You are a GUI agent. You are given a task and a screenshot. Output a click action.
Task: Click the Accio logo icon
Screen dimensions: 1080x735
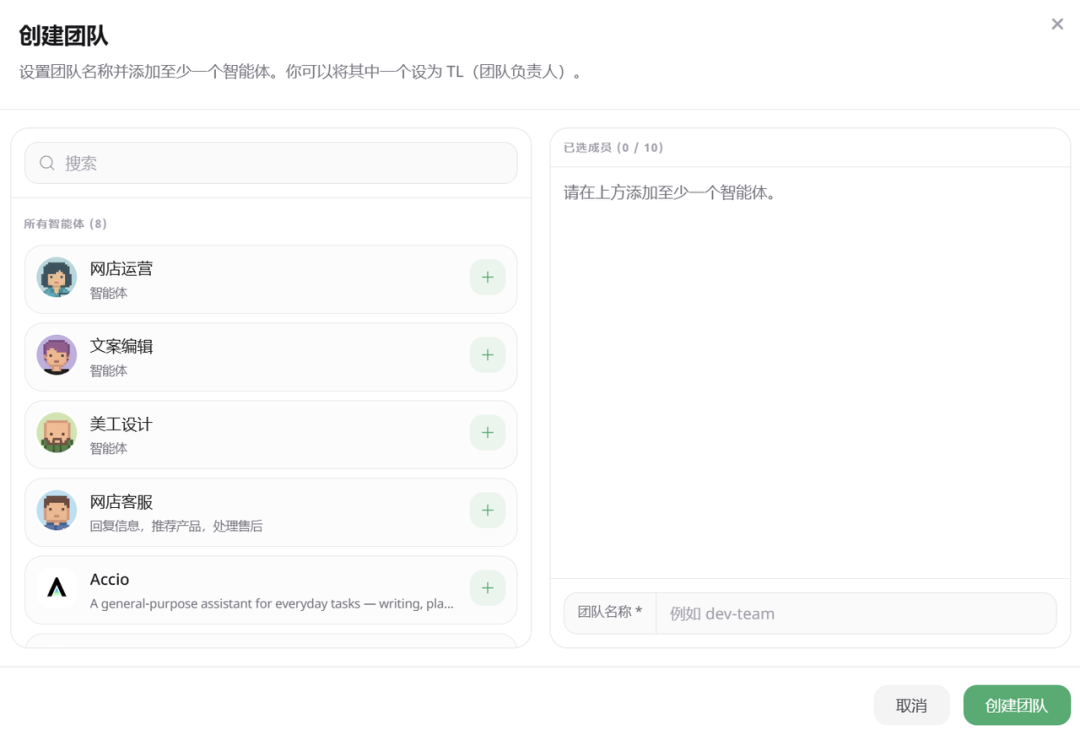[56, 588]
